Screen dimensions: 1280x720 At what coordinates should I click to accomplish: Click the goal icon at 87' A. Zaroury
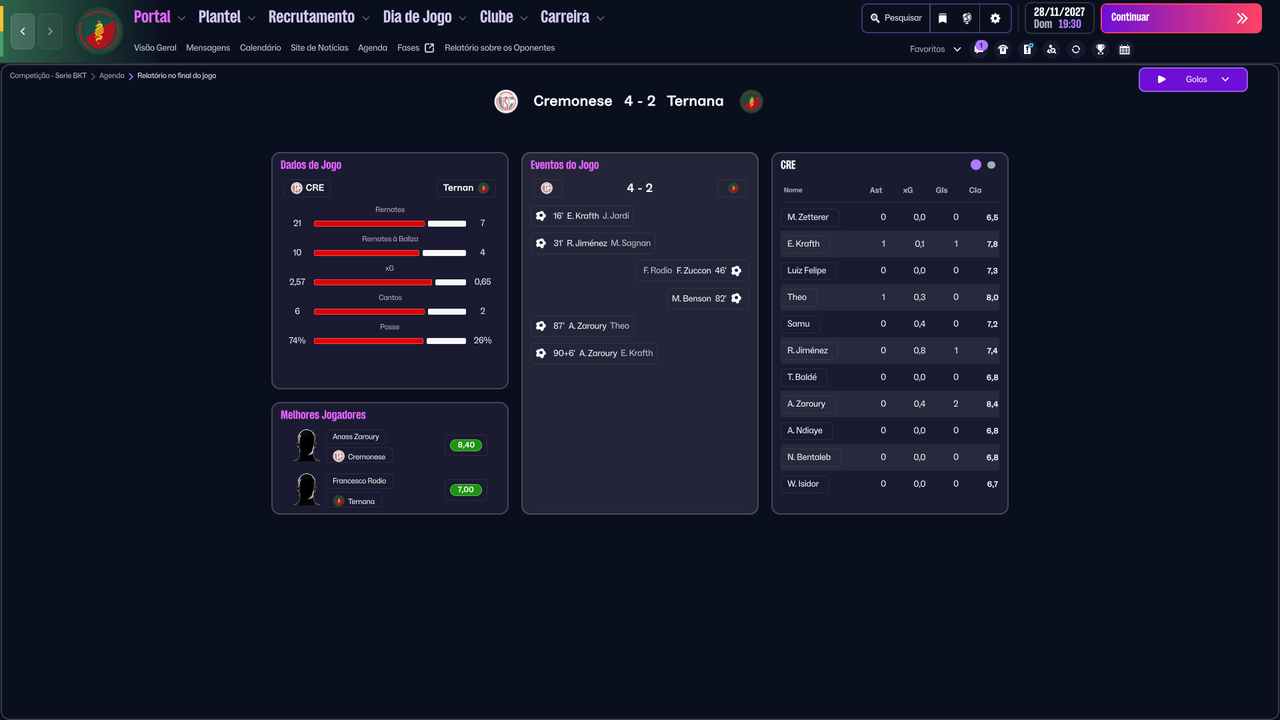pyautogui.click(x=541, y=326)
